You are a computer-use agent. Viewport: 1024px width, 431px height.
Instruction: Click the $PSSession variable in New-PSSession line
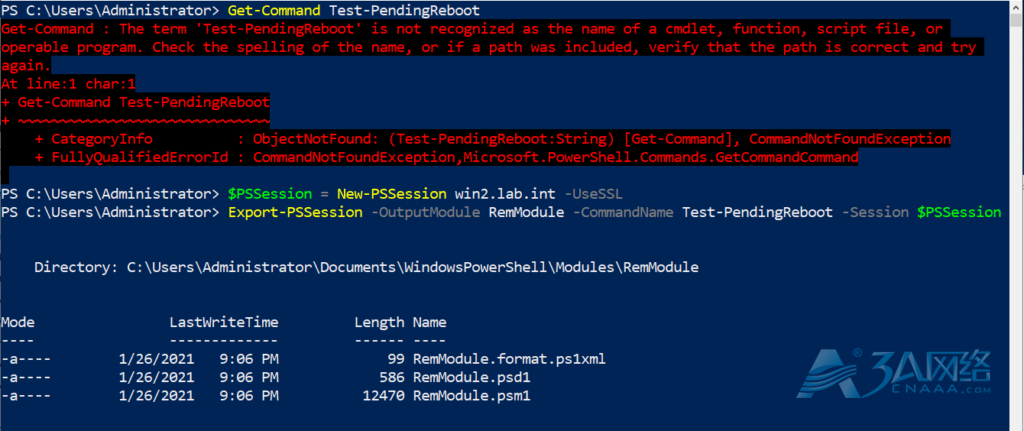[x=270, y=194]
